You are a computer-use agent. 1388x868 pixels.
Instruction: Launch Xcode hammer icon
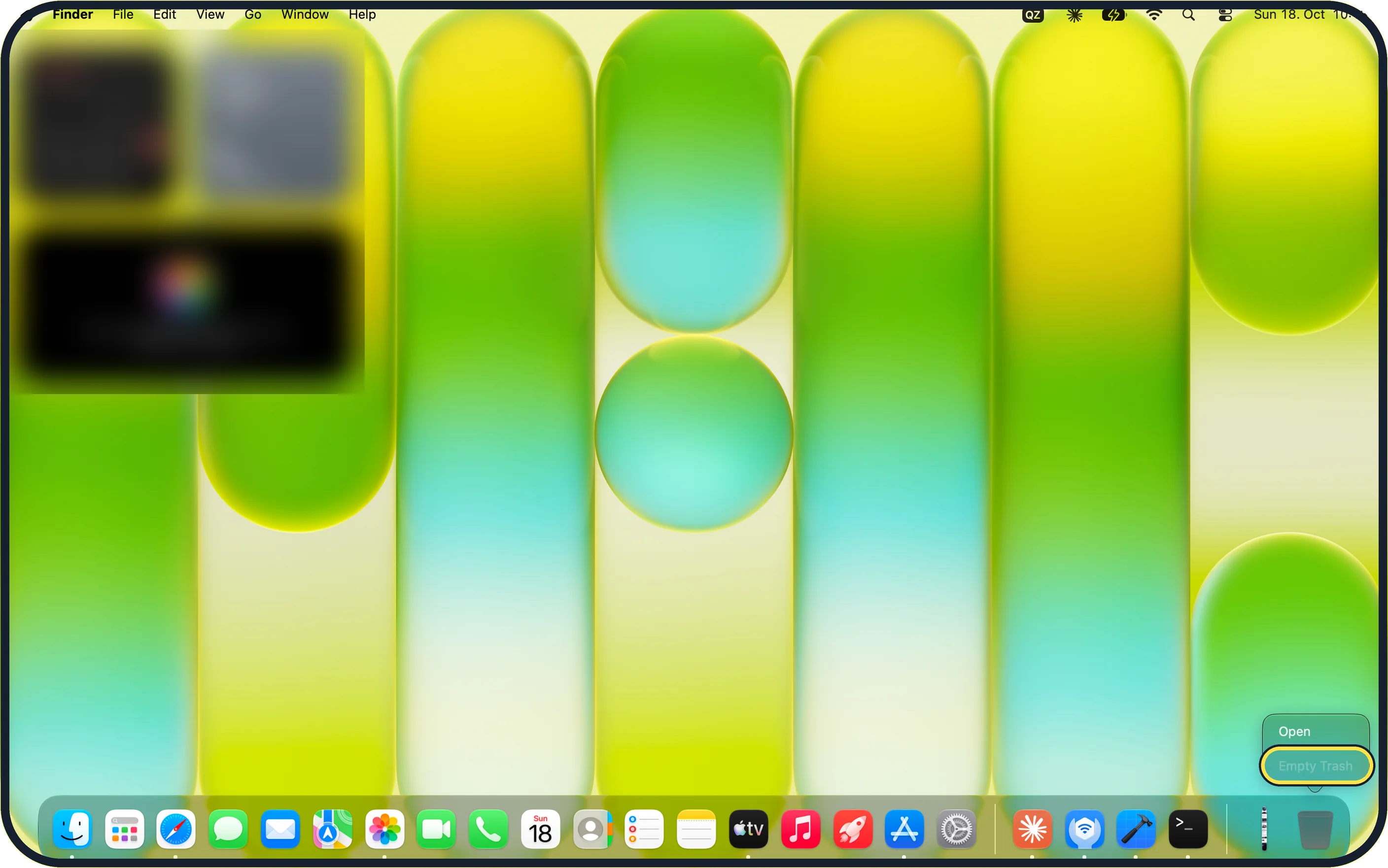click(1136, 829)
